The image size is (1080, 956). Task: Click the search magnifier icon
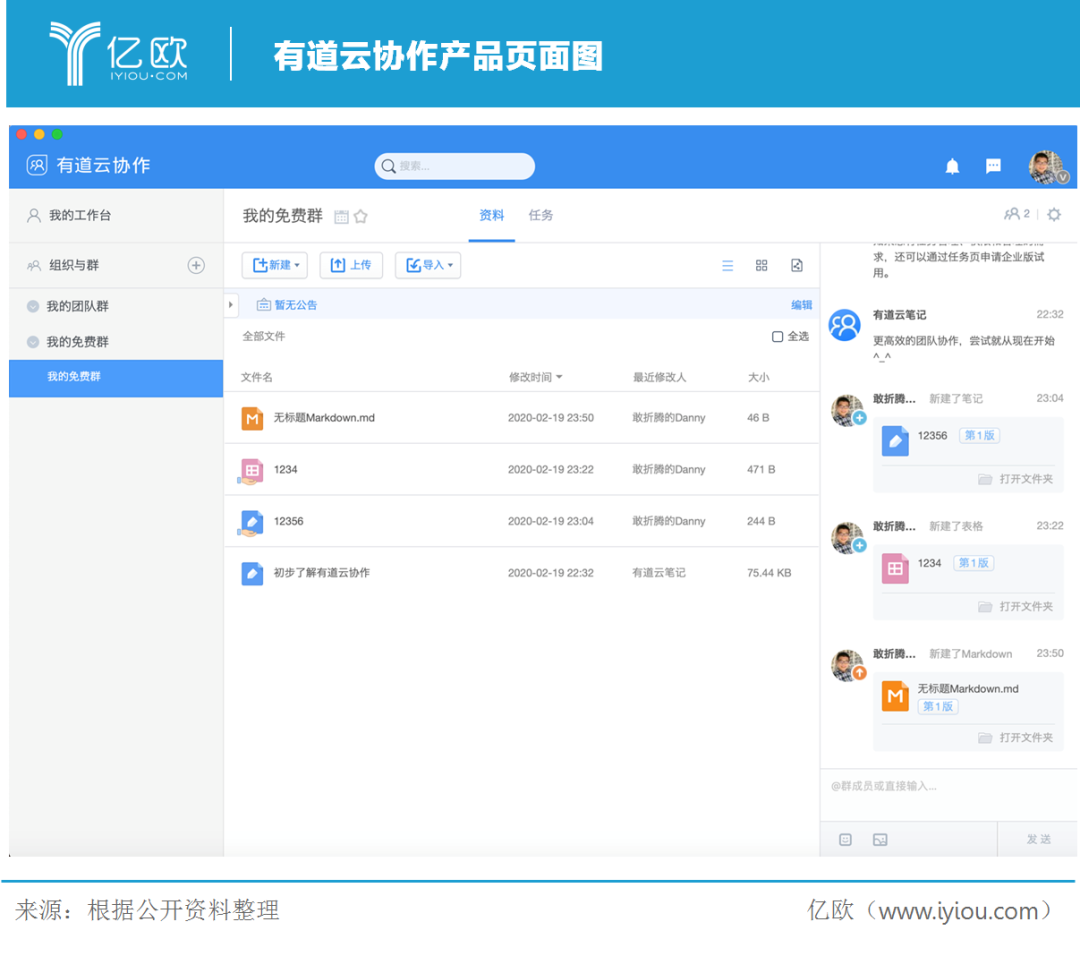point(388,166)
